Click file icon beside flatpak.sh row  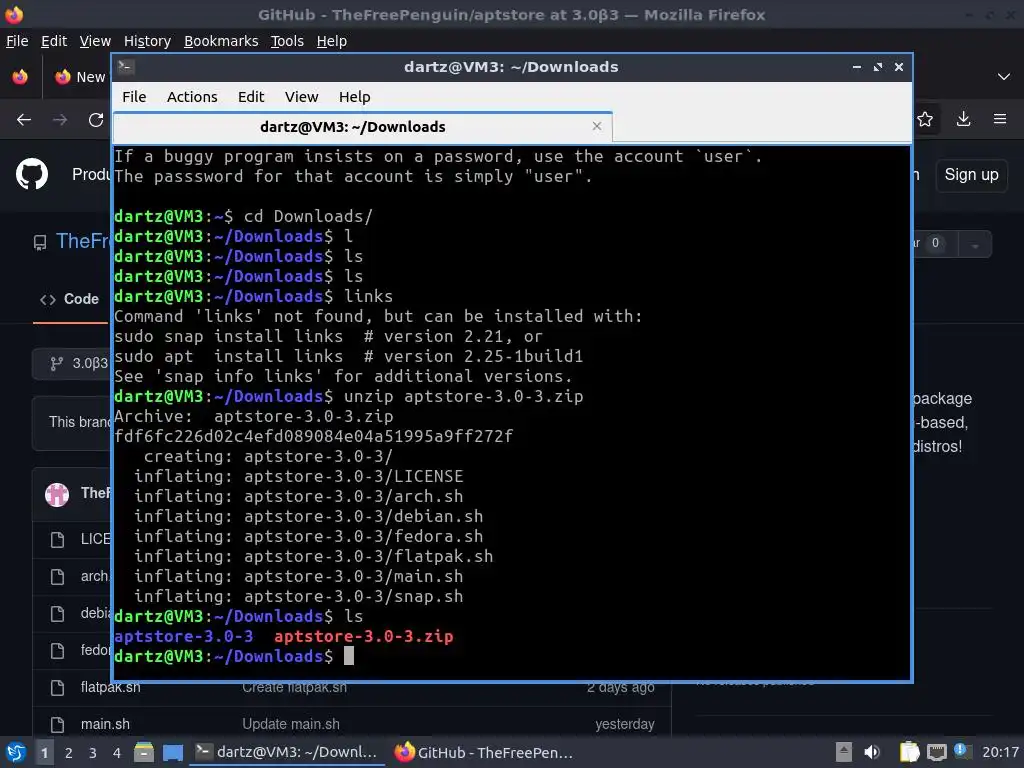coord(57,688)
